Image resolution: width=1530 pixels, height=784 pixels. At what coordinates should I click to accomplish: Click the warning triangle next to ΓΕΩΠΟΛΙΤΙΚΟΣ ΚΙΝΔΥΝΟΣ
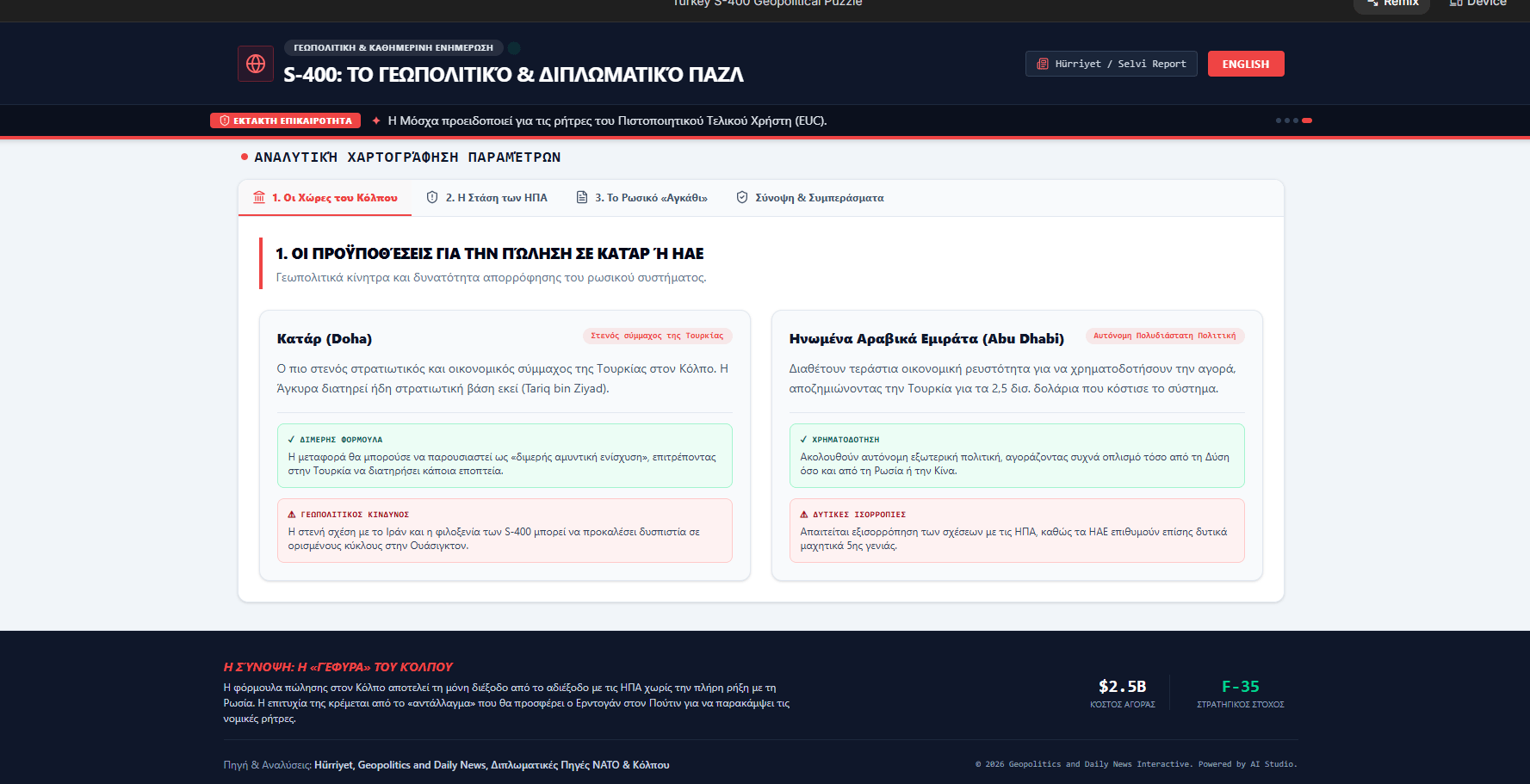[x=292, y=514]
